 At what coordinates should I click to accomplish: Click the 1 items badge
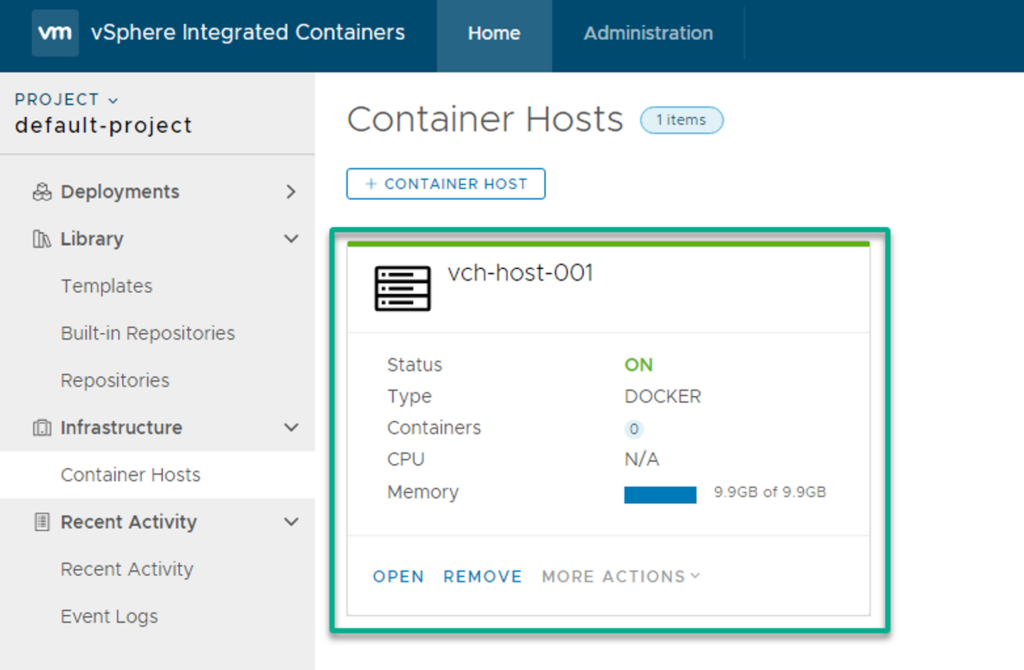click(681, 120)
